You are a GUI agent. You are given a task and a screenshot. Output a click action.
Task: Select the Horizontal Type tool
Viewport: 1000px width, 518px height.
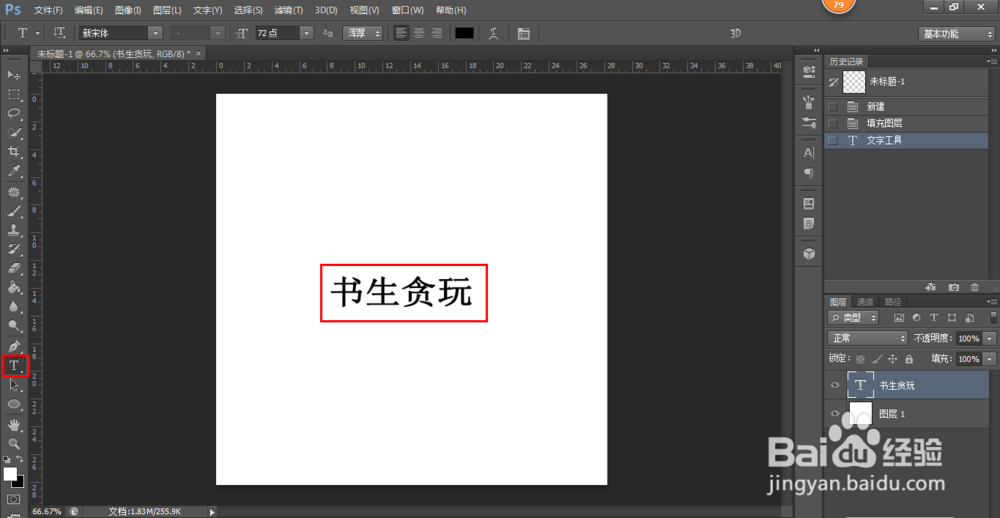point(15,366)
